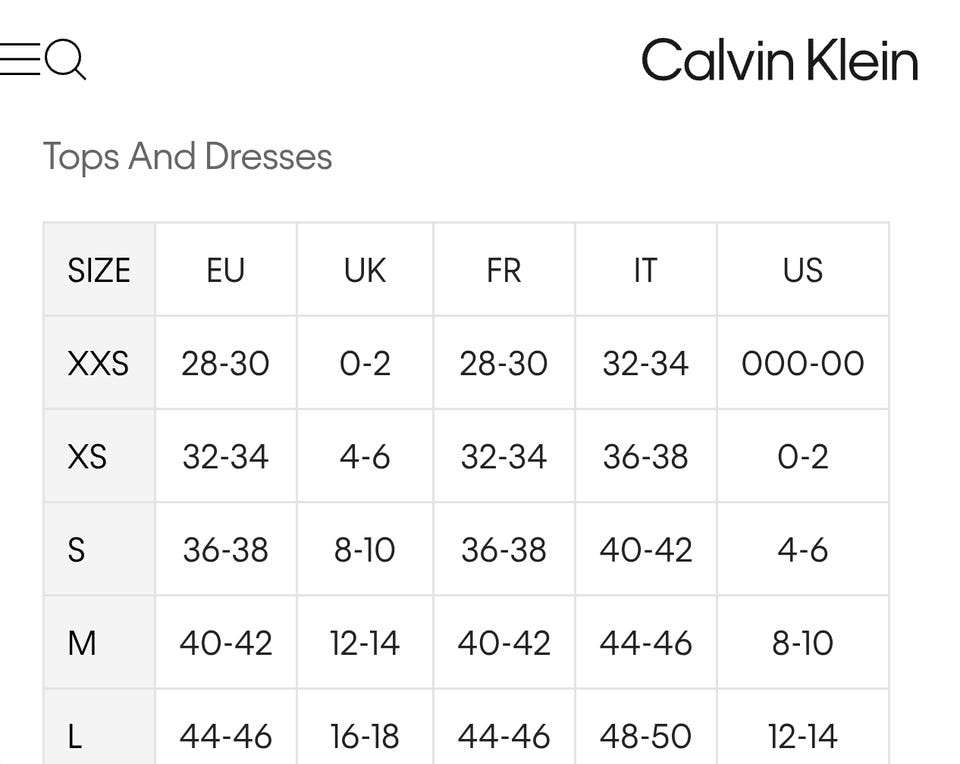The height and width of the screenshot is (764, 960).
Task: Select the M size row label
Action: pos(82,642)
